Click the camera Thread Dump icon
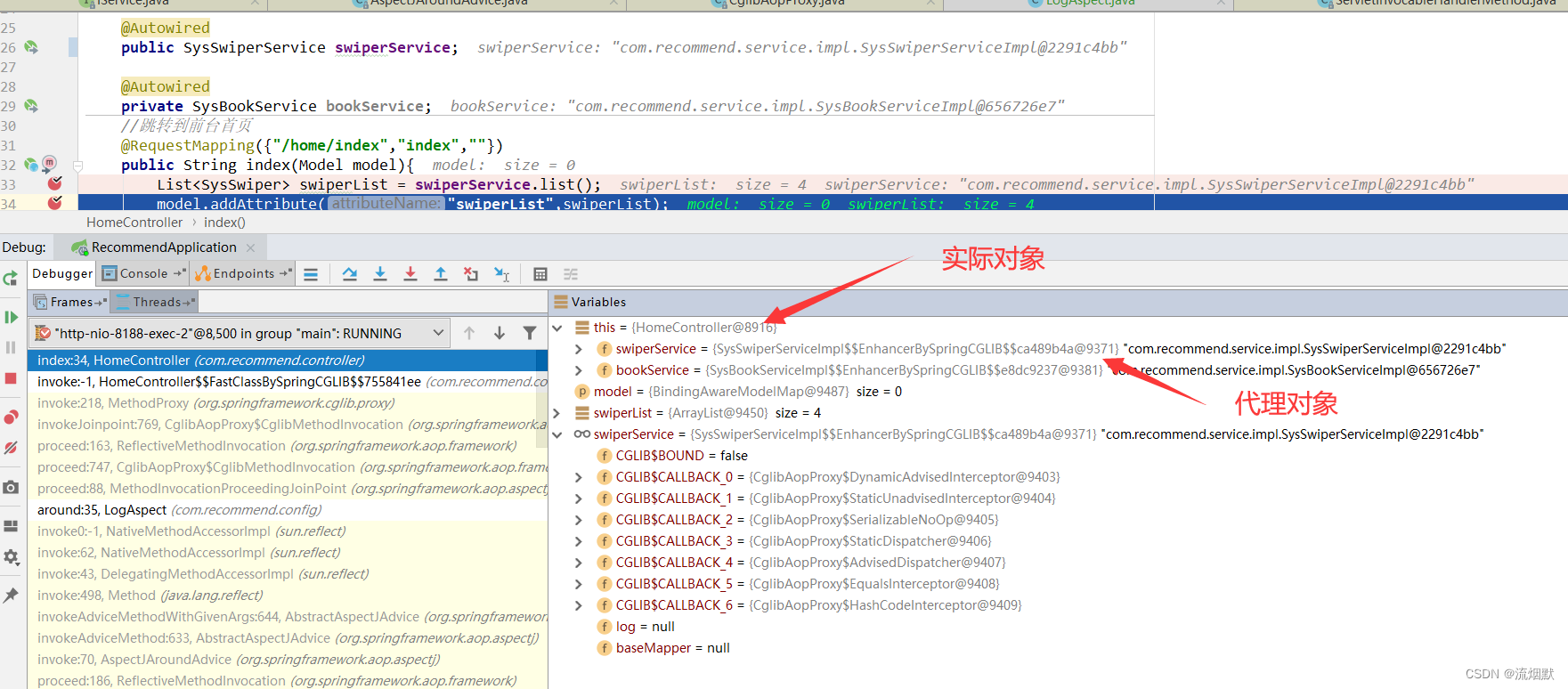This screenshot has width=1568, height=689. pos(11,487)
